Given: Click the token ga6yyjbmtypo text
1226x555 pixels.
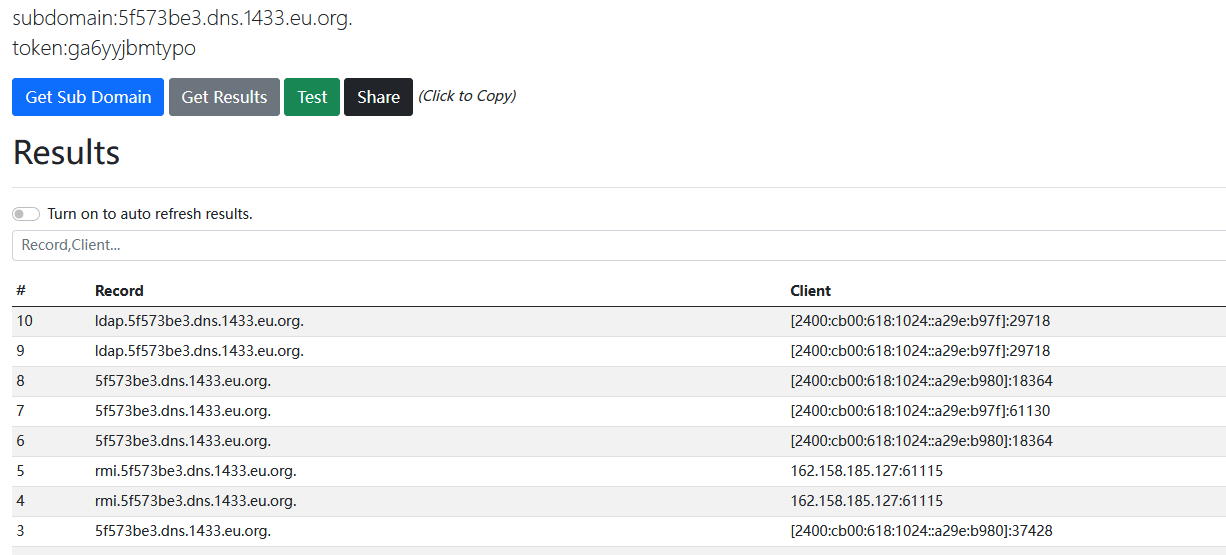Looking at the screenshot, I should point(104,48).
